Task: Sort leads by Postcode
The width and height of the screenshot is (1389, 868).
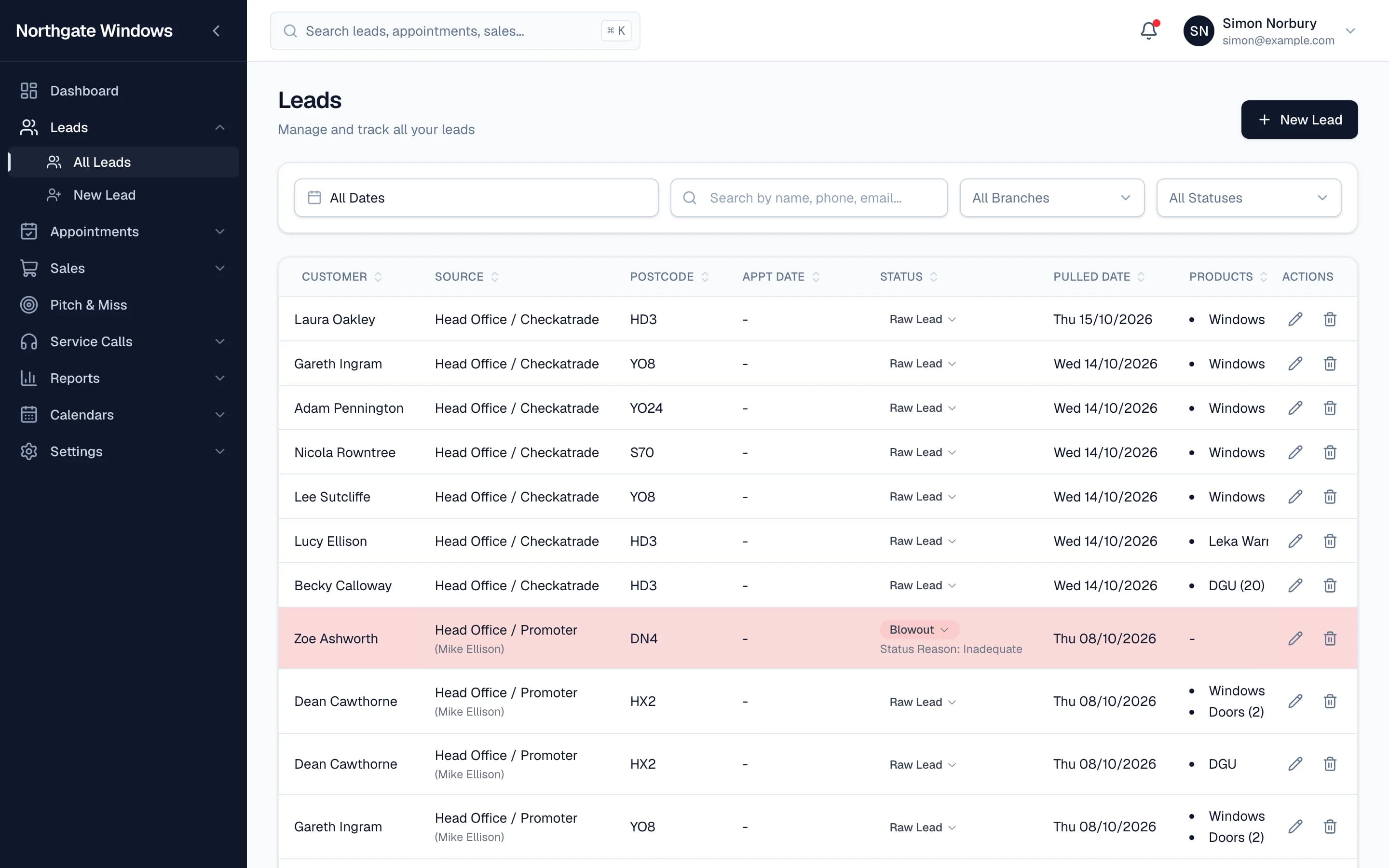Action: pyautogui.click(x=669, y=277)
